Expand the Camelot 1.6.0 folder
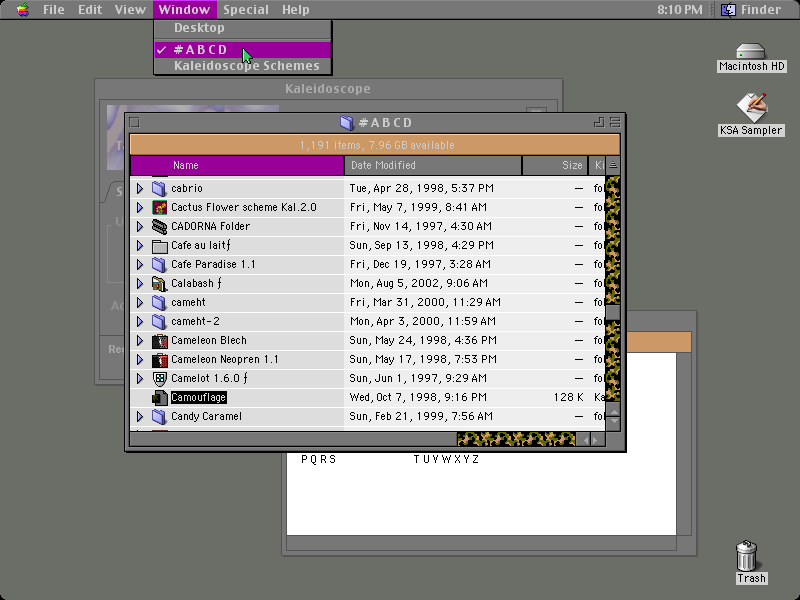Viewport: 800px width, 600px height. point(140,379)
